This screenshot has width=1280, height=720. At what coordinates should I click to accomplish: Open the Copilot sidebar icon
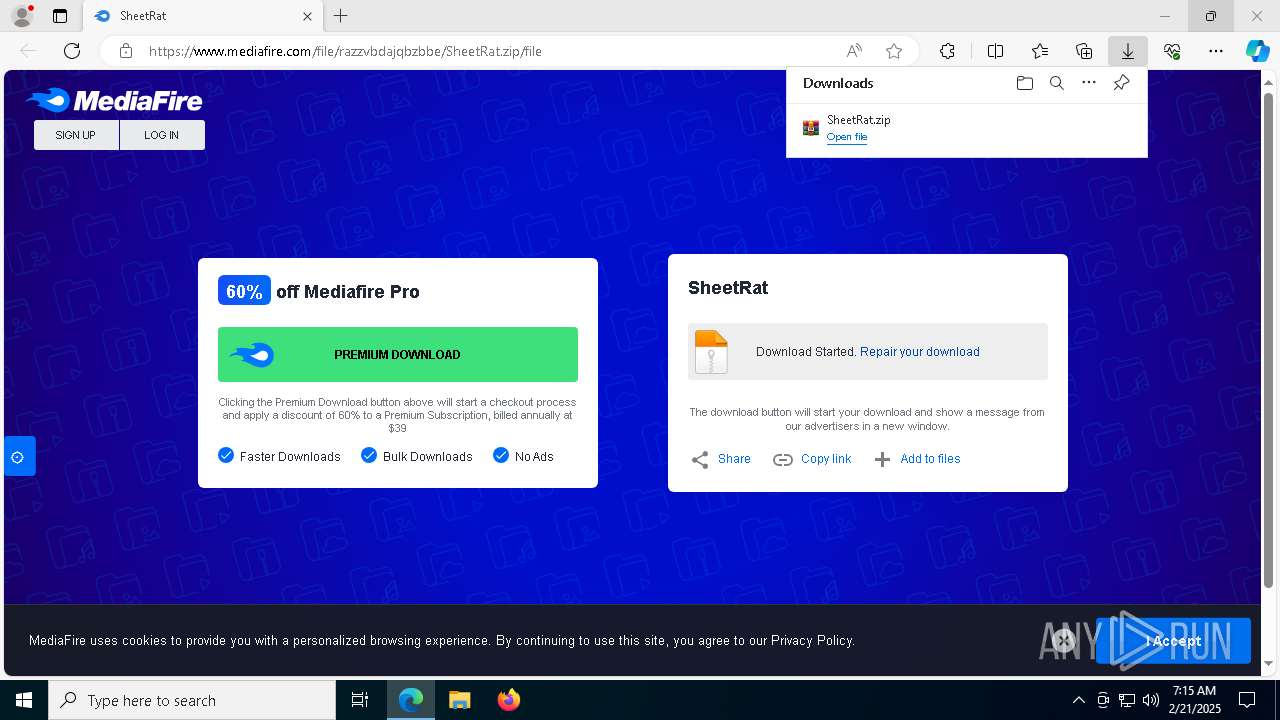1258,51
